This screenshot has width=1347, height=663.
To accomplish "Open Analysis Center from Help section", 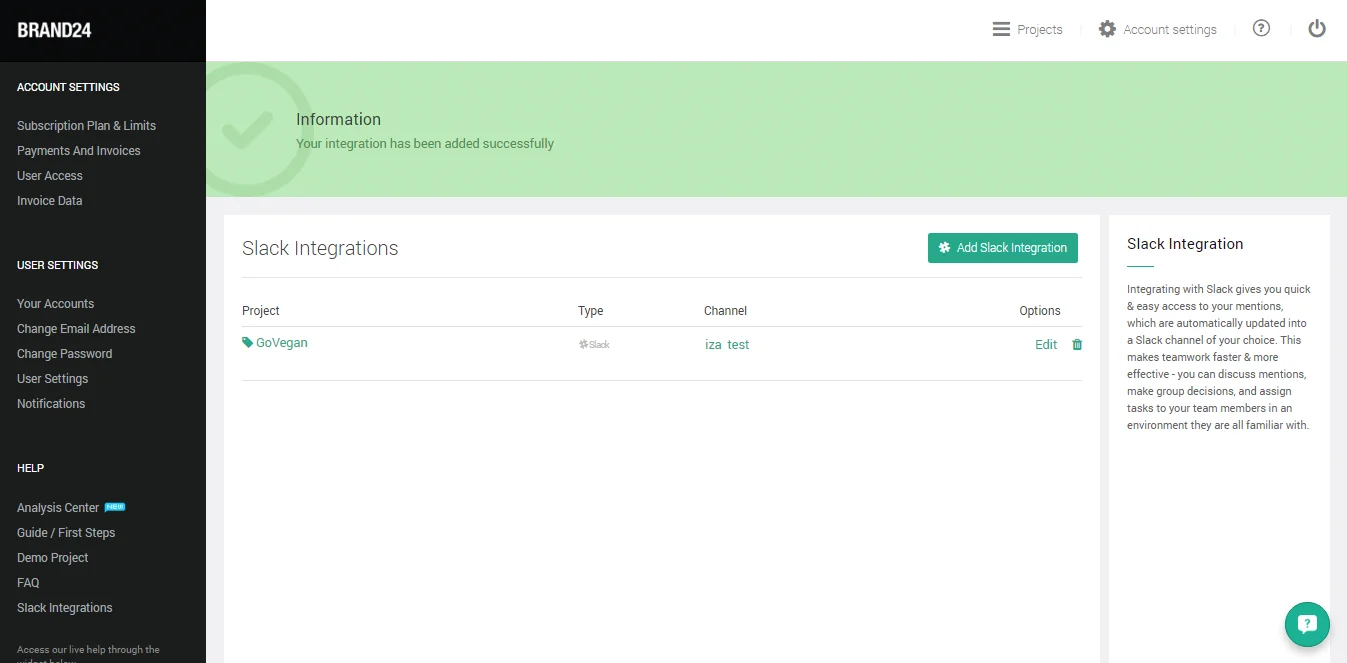I will (58, 508).
